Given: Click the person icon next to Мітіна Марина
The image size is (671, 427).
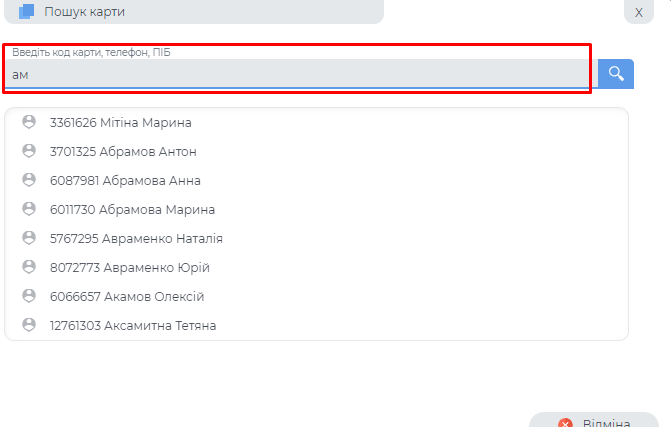Looking at the screenshot, I should tap(29, 122).
